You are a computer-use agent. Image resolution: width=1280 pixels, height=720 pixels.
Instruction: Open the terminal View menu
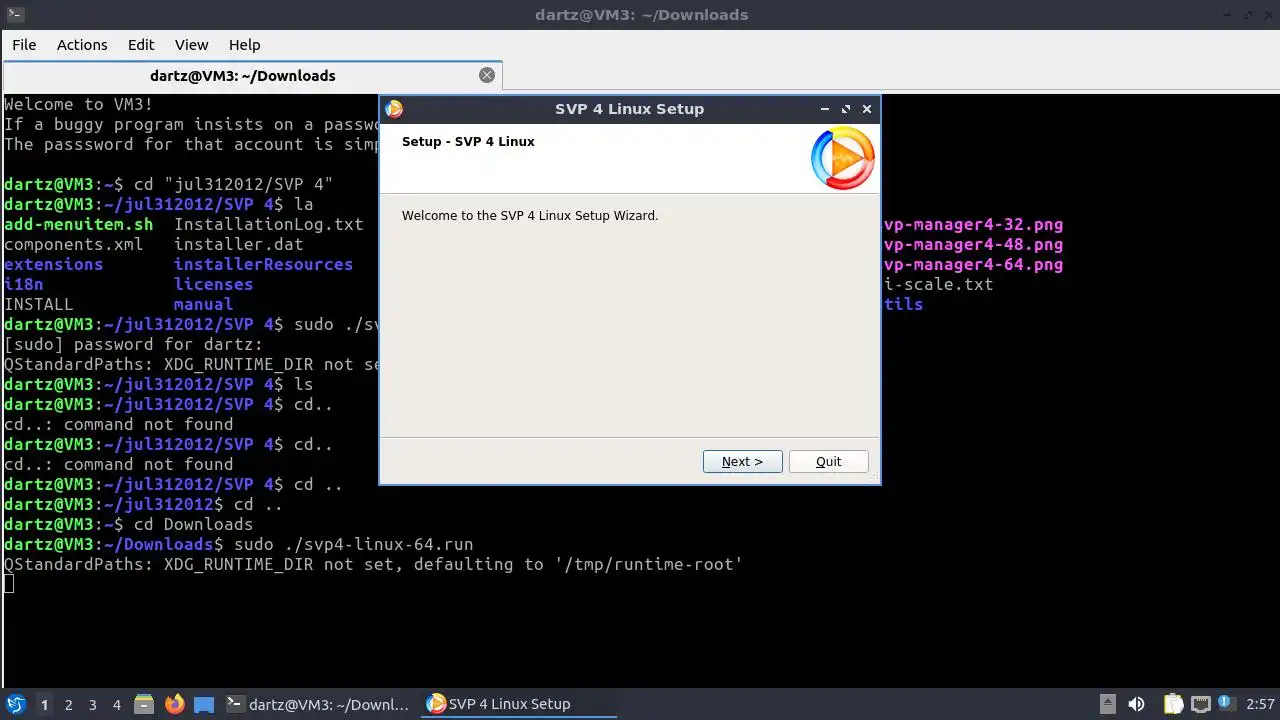coord(191,45)
